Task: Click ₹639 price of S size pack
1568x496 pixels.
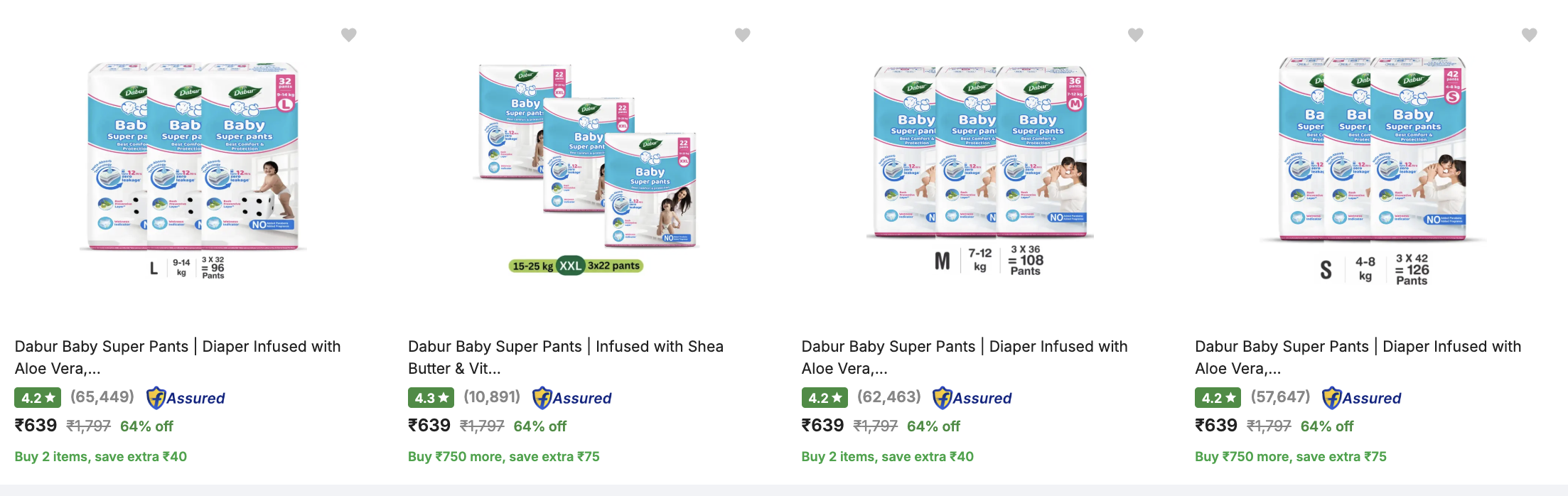Action: (x=1215, y=426)
